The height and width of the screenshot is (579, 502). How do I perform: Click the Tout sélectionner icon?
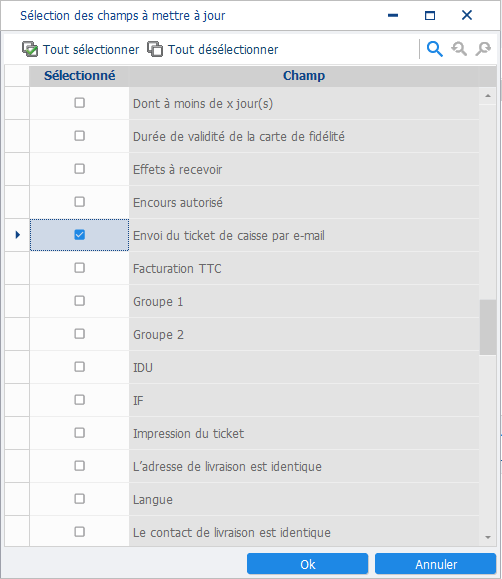click(x=30, y=49)
